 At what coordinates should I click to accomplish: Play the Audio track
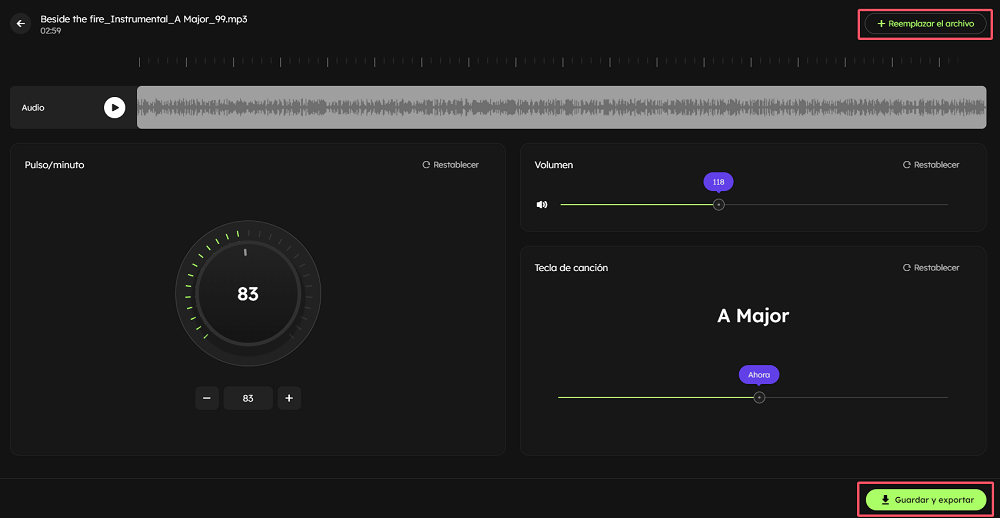click(115, 108)
